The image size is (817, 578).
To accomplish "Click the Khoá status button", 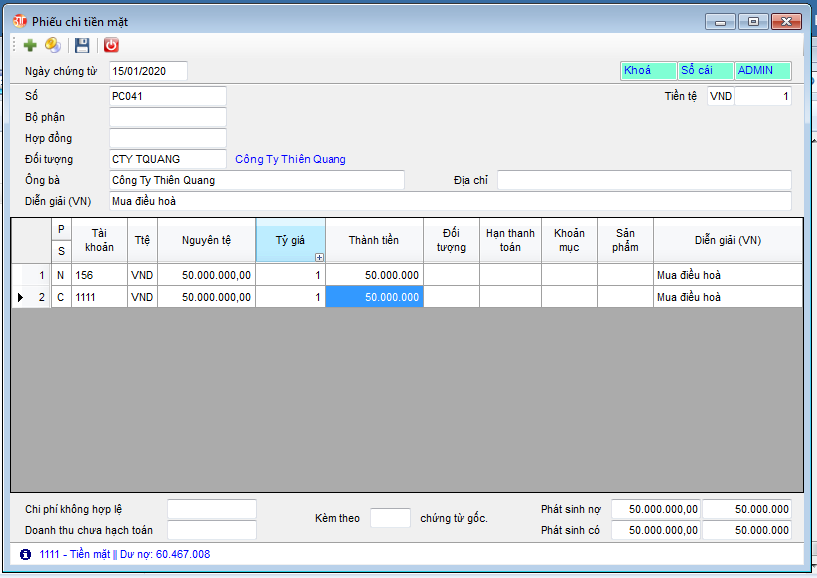I will 648,70.
